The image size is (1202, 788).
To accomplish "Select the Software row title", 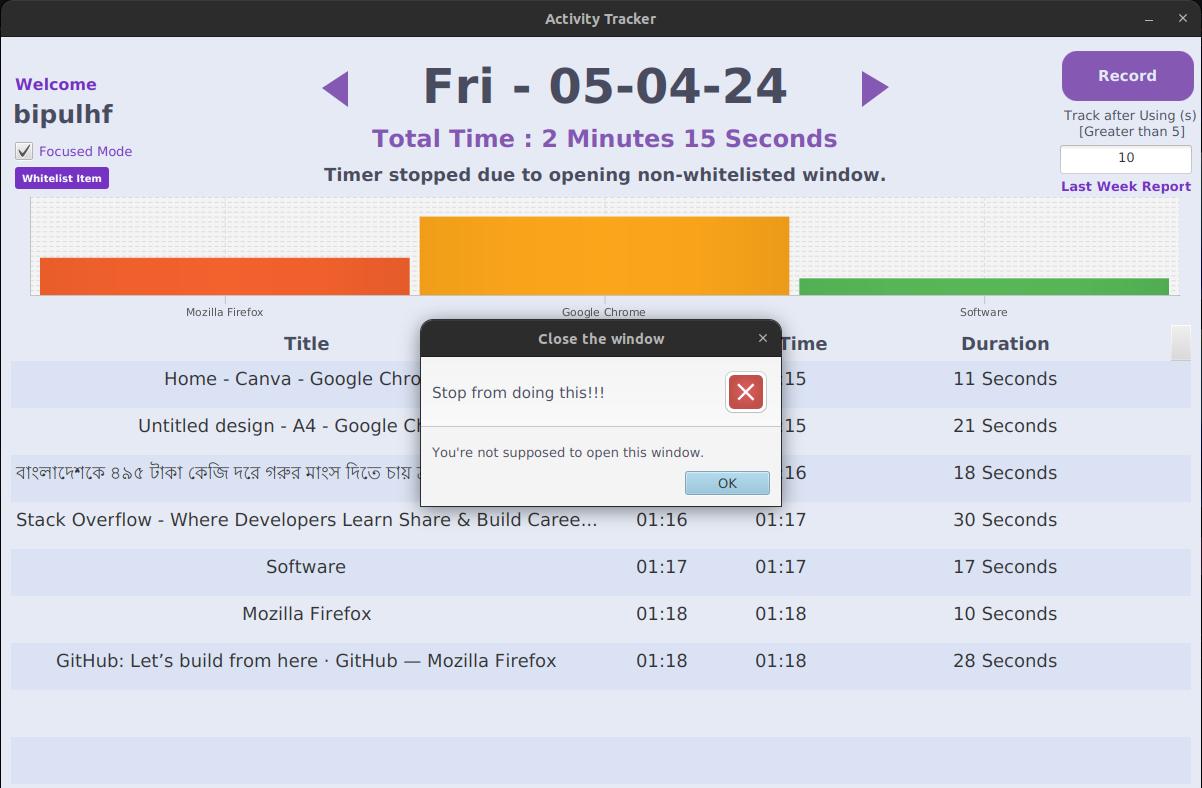I will click(x=306, y=567).
